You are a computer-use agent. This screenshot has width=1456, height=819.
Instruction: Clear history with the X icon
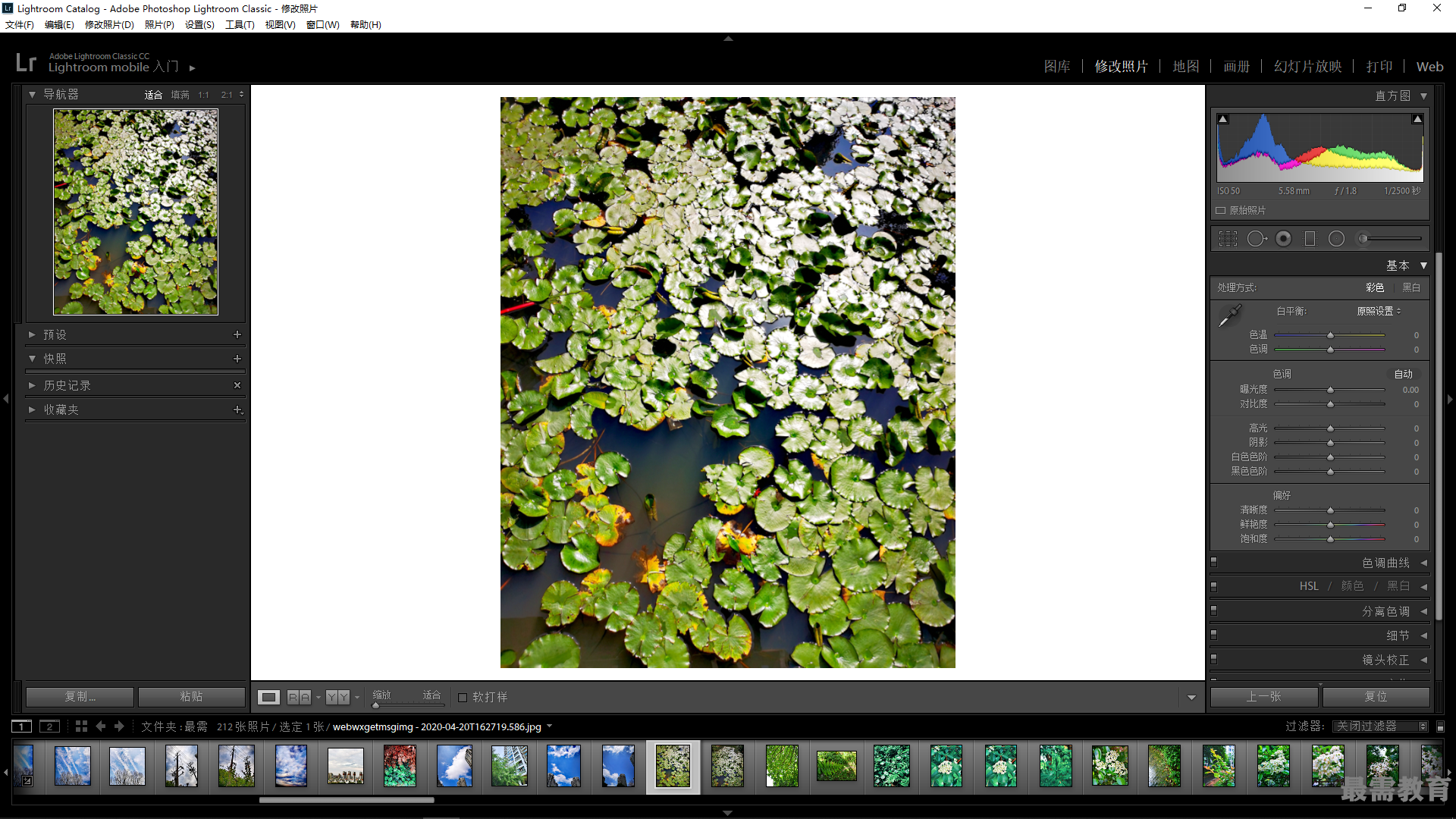pos(237,385)
